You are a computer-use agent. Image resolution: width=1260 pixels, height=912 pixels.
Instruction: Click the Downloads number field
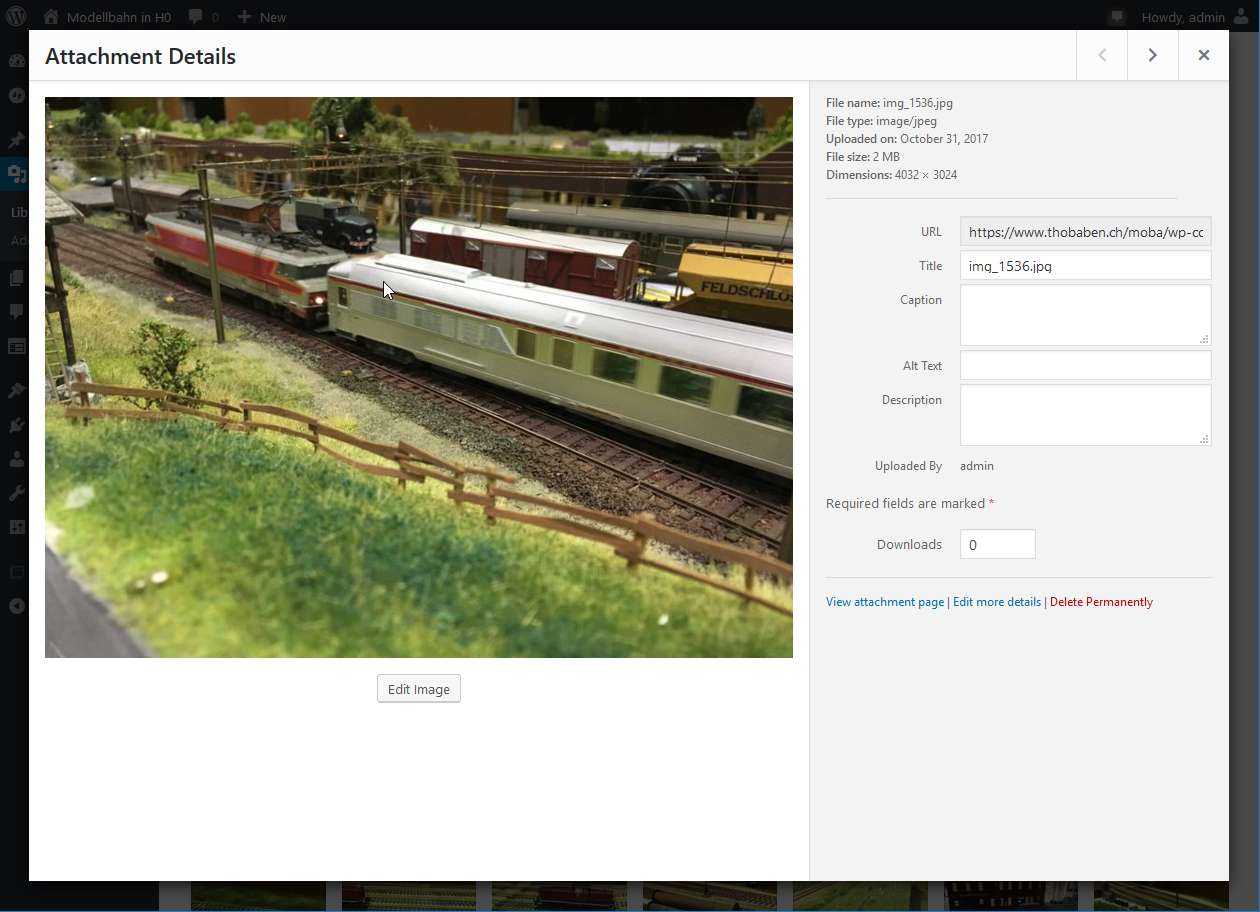pyautogui.click(x=998, y=544)
